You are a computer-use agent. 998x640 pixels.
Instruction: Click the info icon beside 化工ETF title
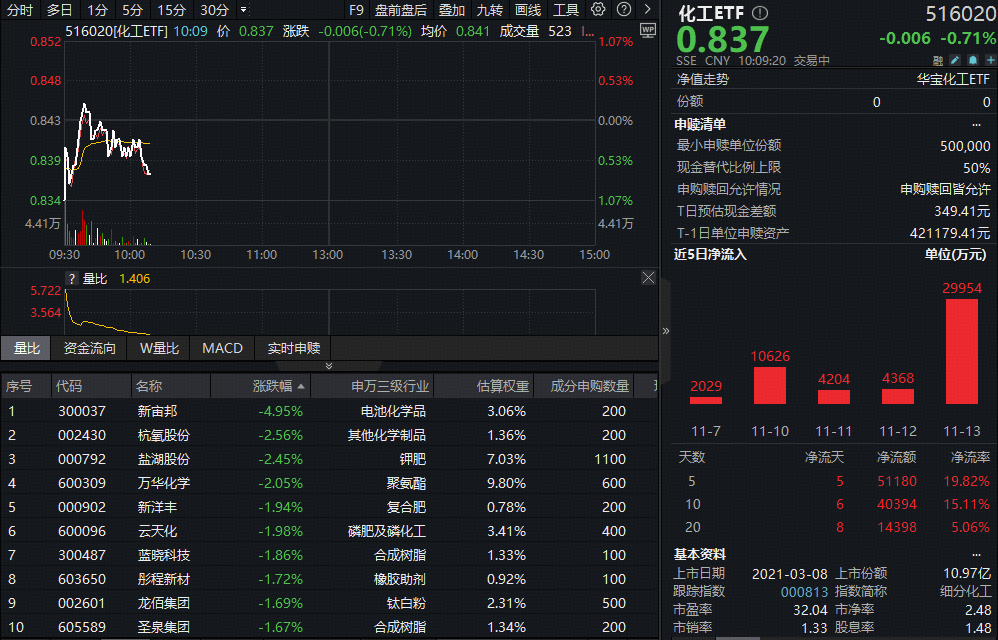pyautogui.click(x=760, y=13)
